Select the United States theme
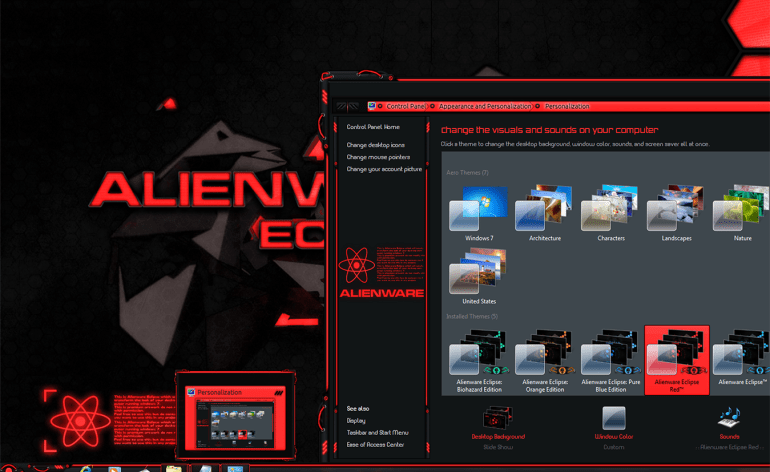Image resolution: width=770 pixels, height=472 pixels. pyautogui.click(x=479, y=276)
